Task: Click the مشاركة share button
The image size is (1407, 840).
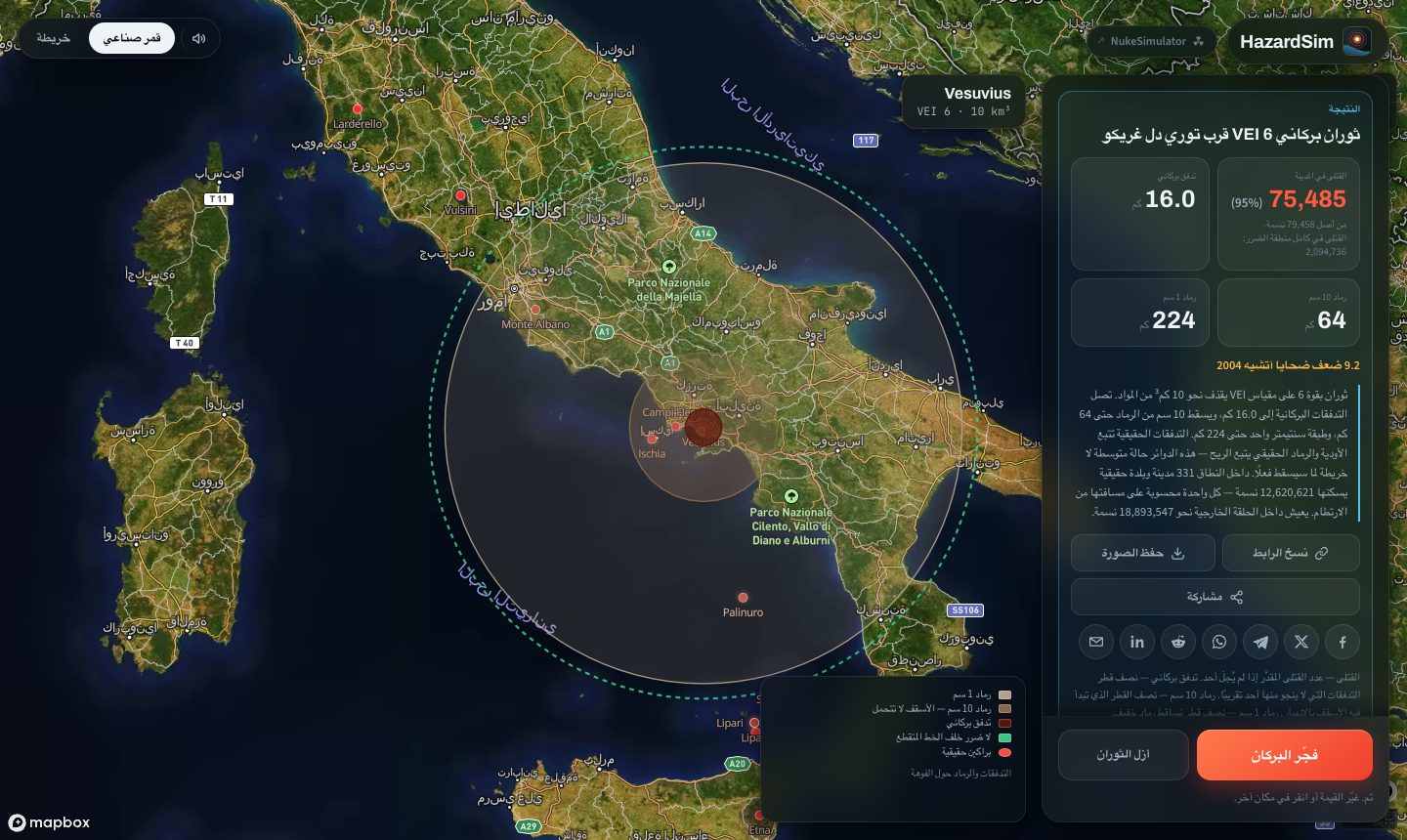Action: 1215,597
